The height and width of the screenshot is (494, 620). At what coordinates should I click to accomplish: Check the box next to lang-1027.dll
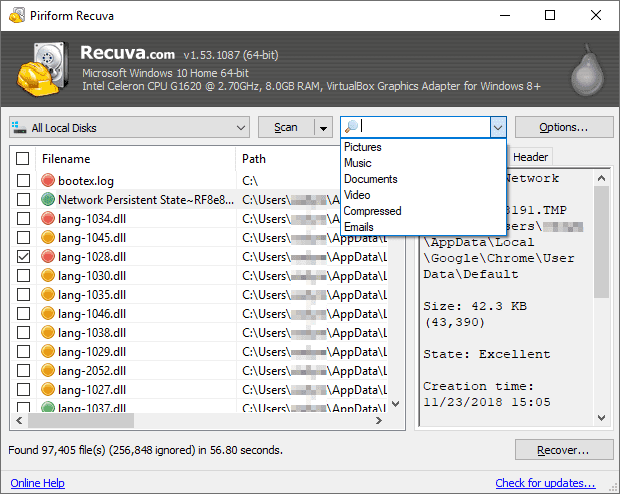click(x=23, y=389)
